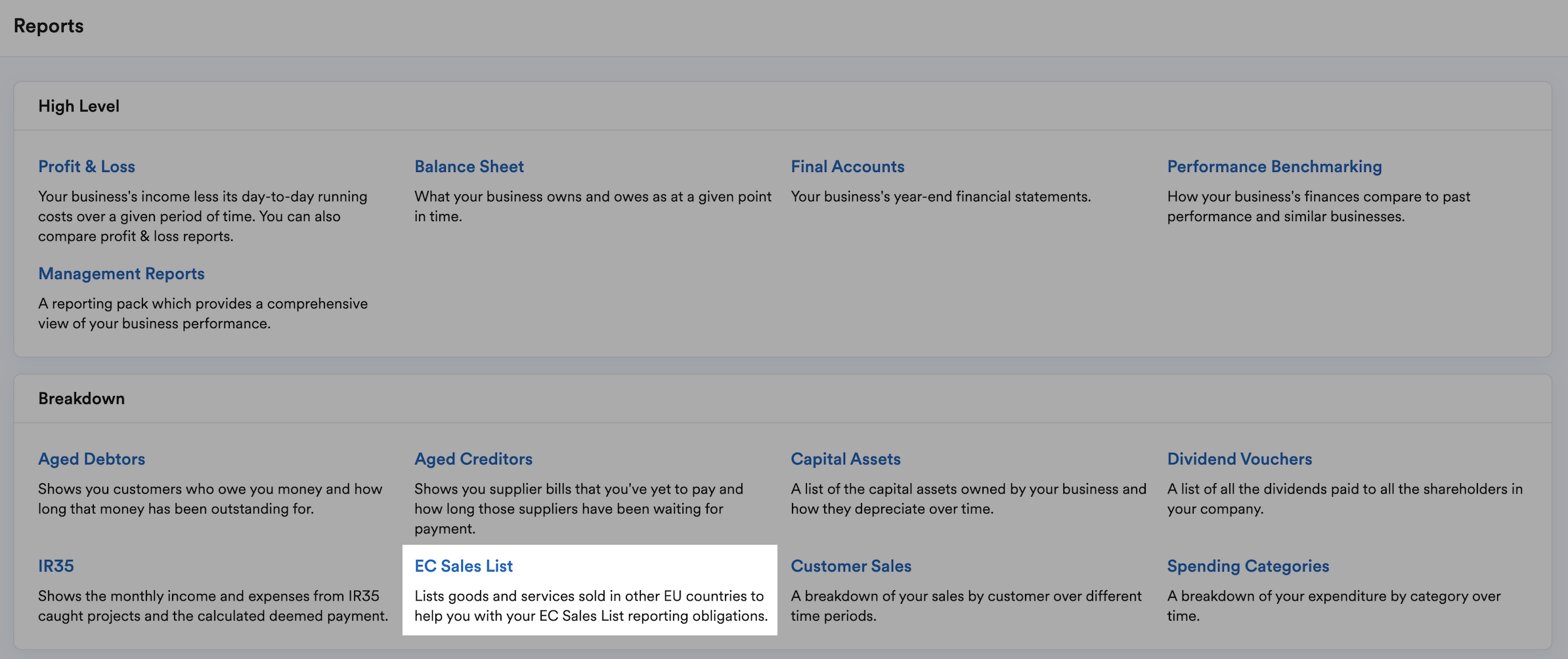Click the Breakdown section header
Viewport: 1568px width, 659px height.
point(81,398)
